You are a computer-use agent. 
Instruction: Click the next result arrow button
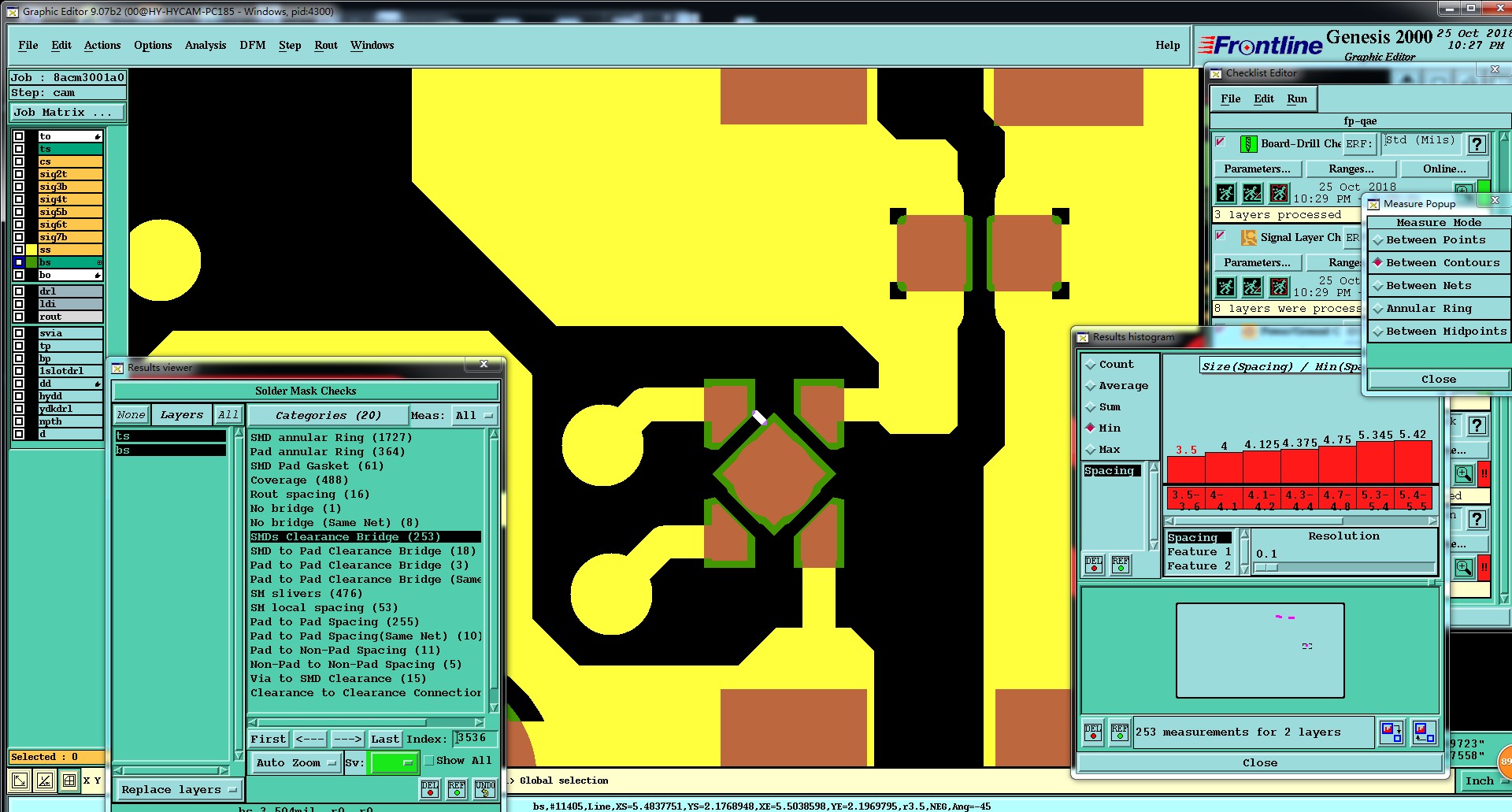[347, 740]
